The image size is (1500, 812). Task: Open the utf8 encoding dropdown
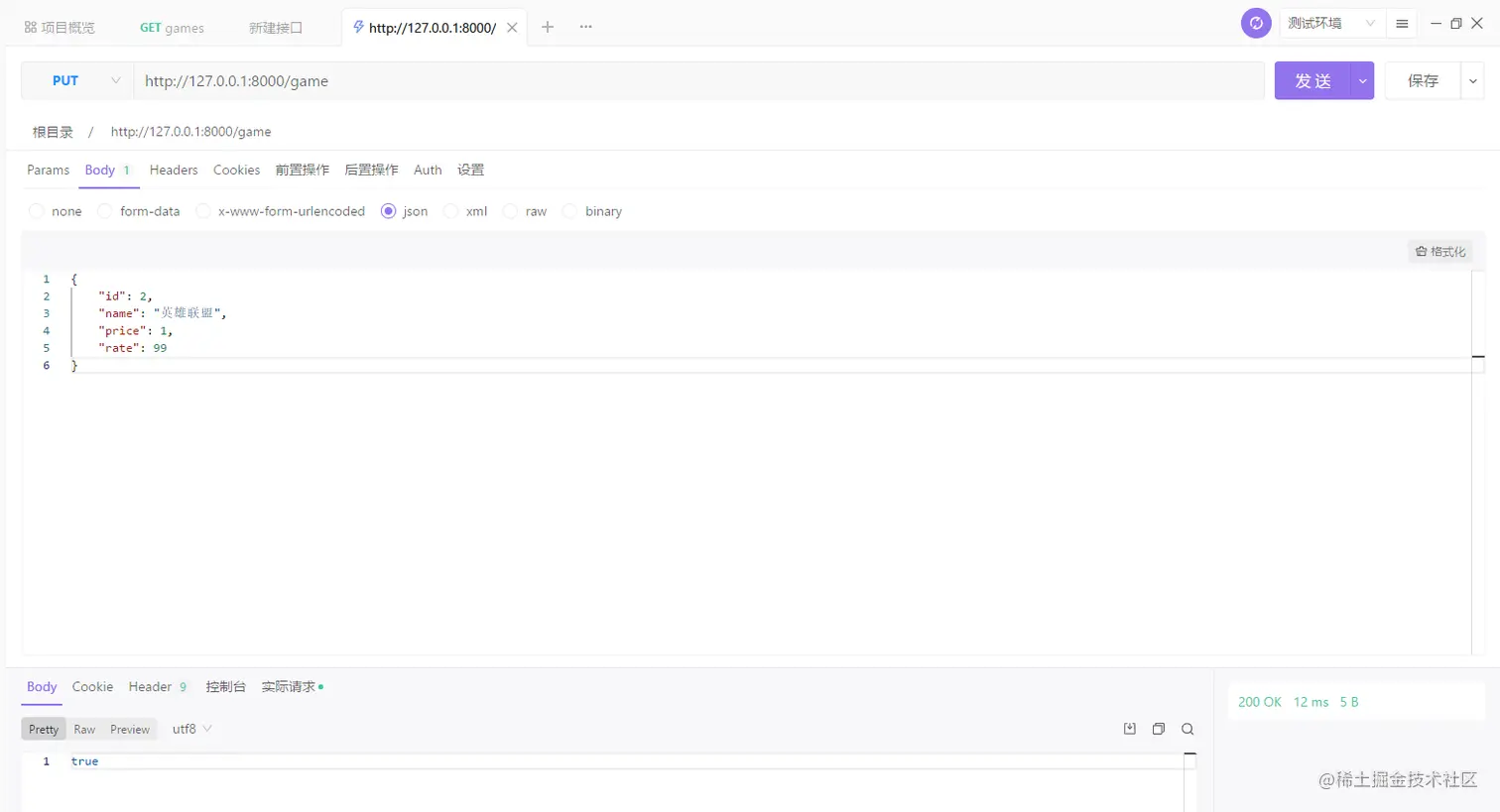(x=192, y=729)
